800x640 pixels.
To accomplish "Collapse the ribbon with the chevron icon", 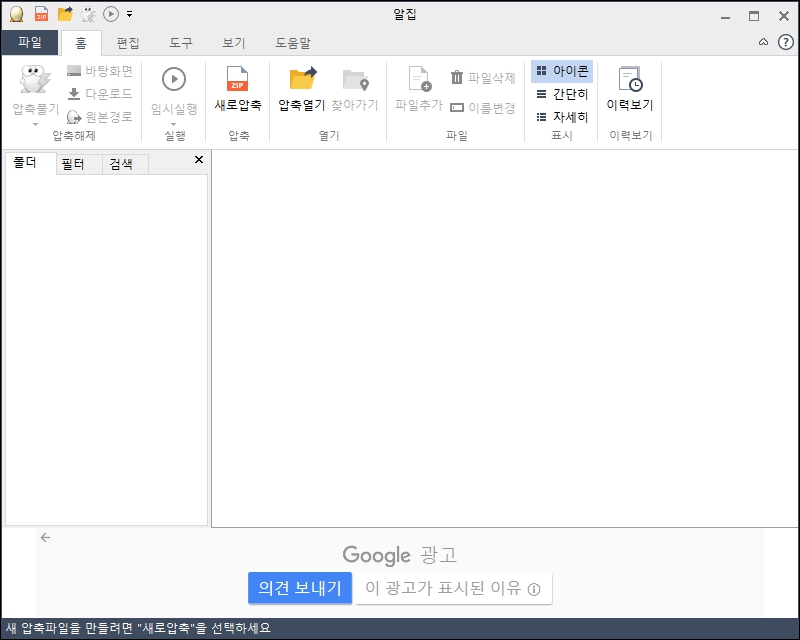I will (763, 42).
